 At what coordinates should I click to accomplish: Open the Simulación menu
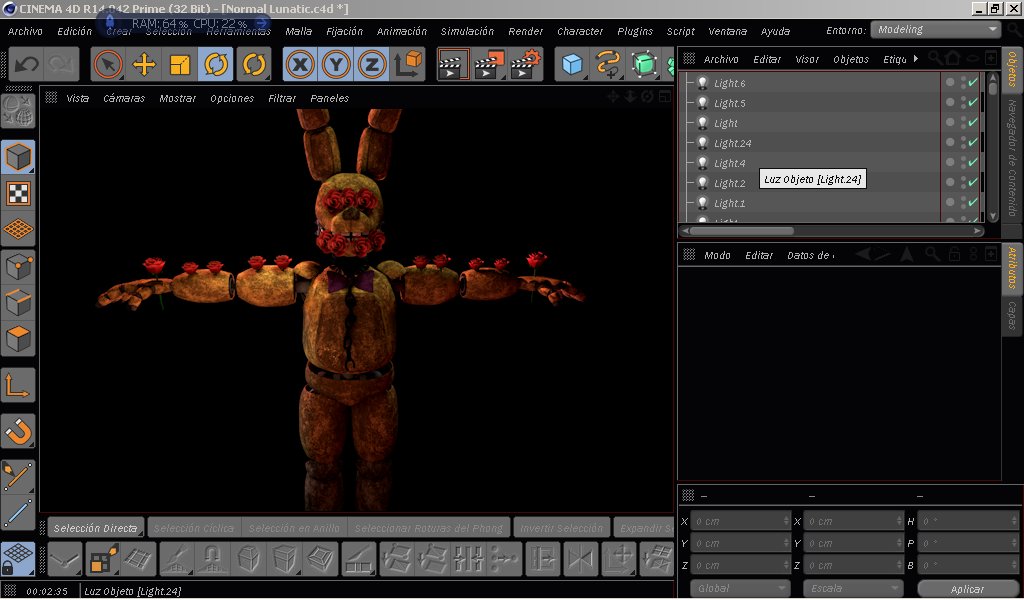[467, 31]
